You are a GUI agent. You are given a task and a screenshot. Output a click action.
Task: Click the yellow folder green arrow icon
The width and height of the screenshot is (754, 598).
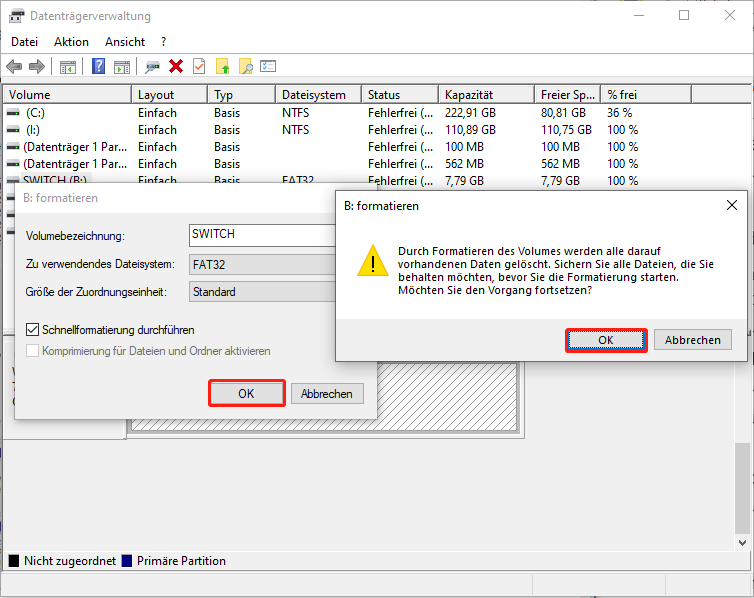223,67
